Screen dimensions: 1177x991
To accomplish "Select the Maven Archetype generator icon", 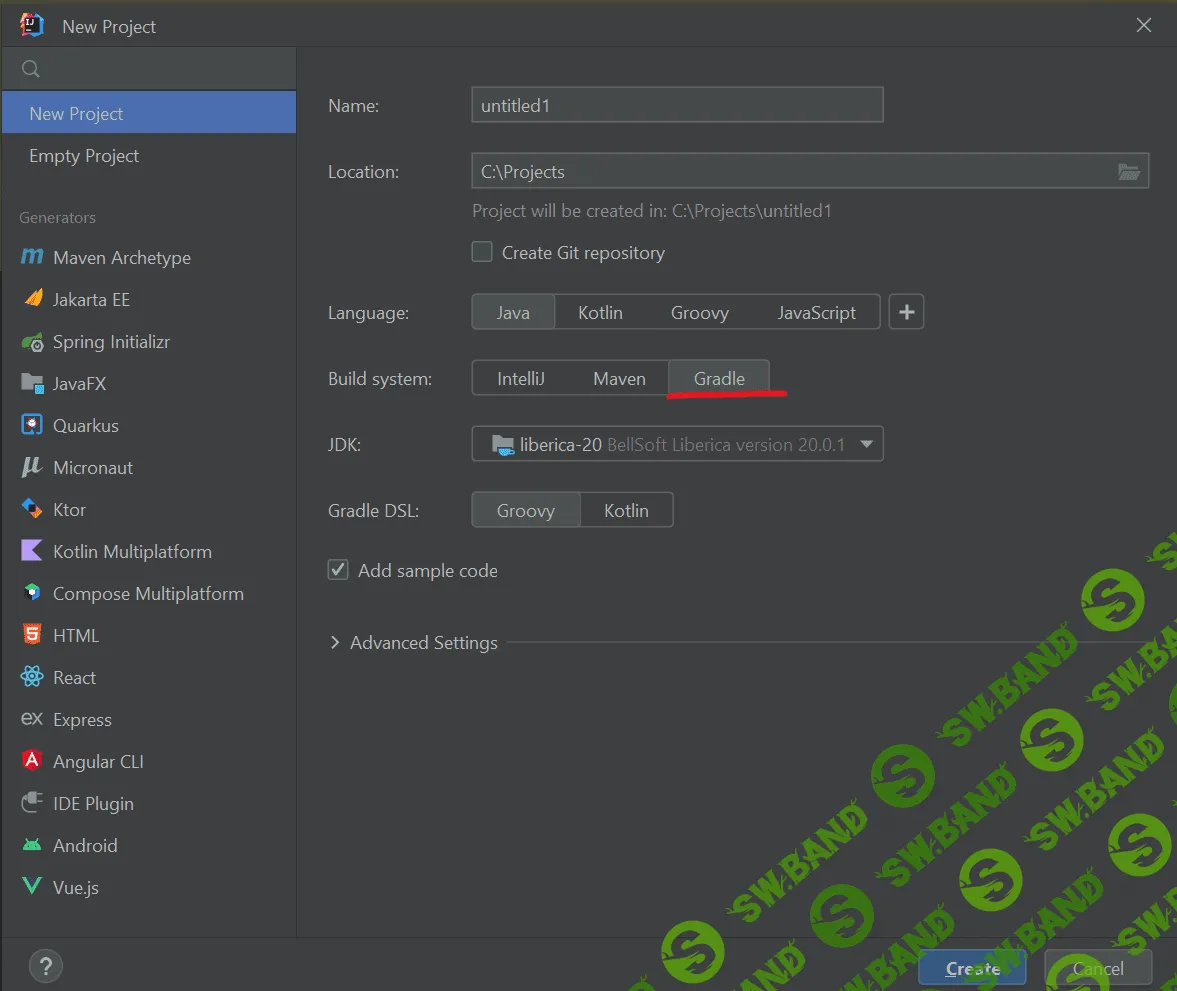I will pyautogui.click(x=32, y=257).
